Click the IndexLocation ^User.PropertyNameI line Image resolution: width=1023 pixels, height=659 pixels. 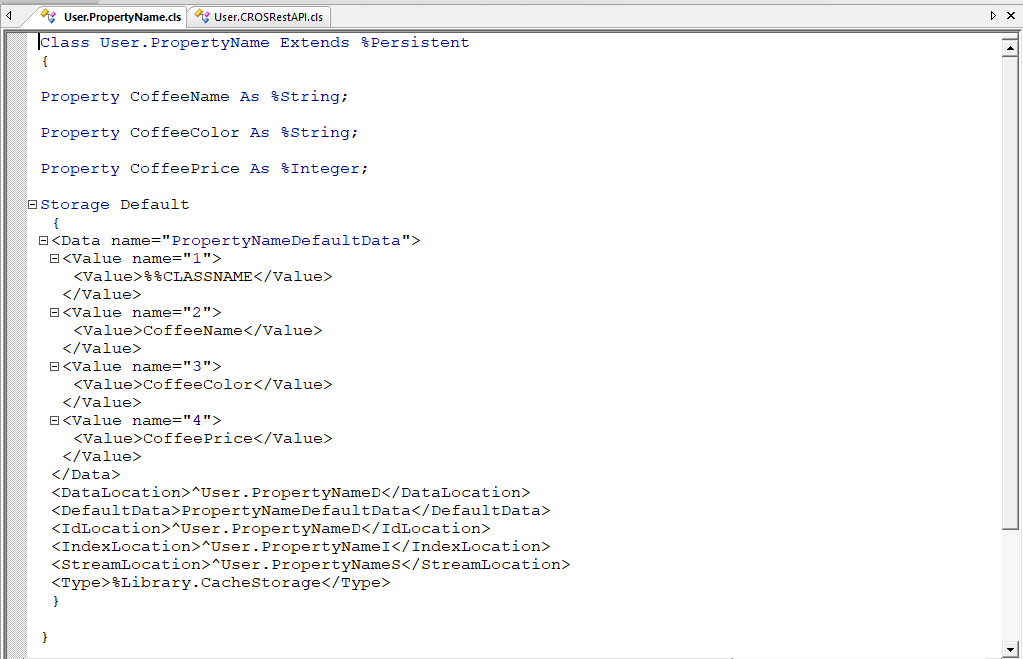301,546
